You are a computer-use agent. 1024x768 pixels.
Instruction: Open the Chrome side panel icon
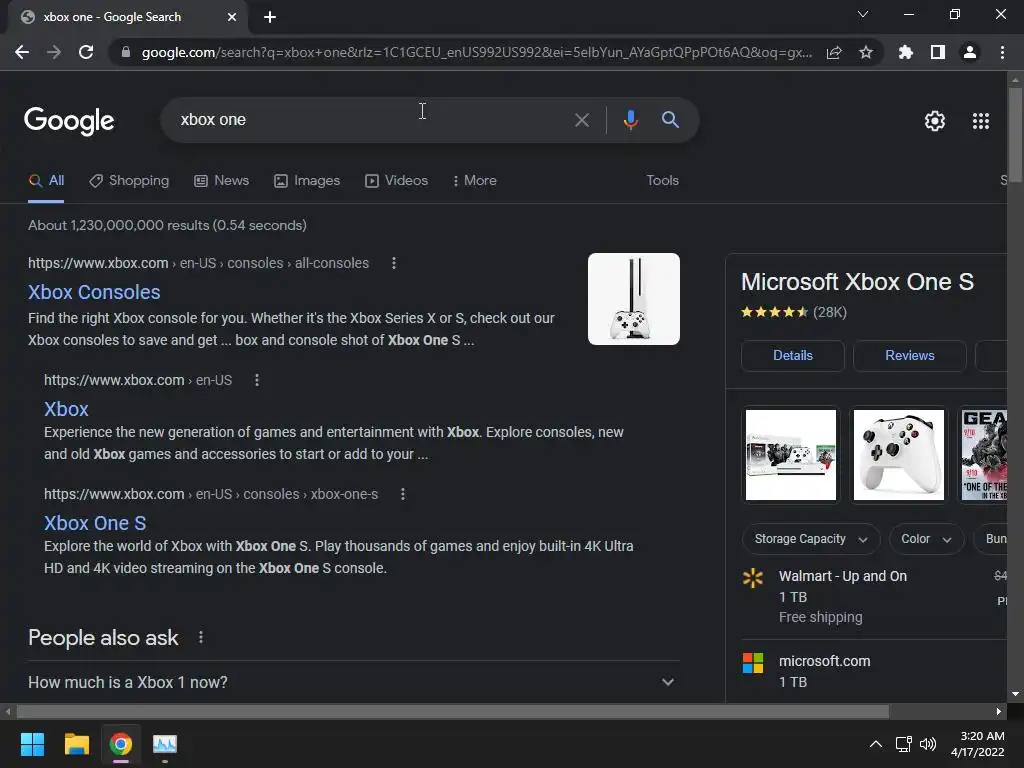pyautogui.click(x=938, y=52)
